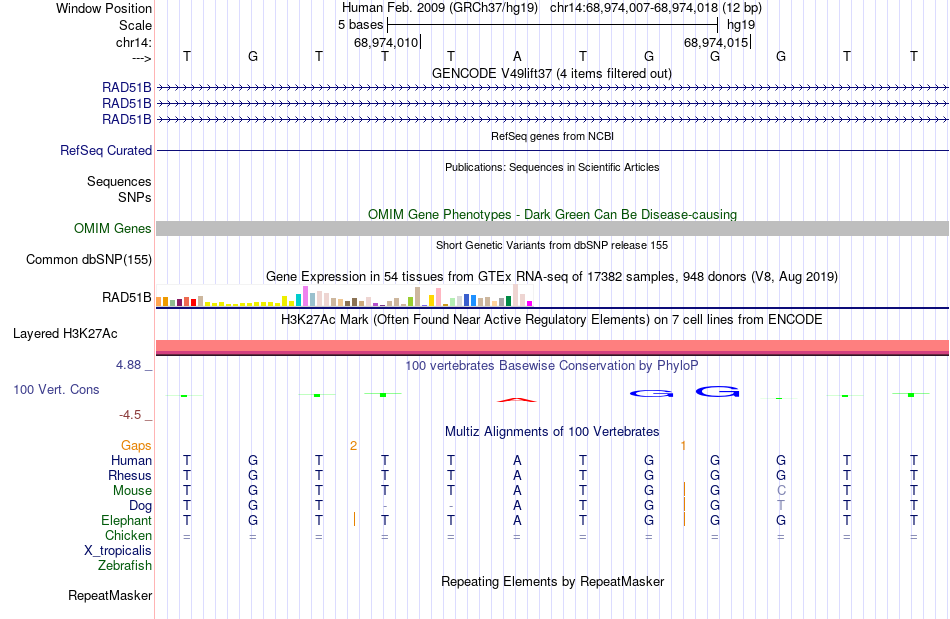950x619 pixels.
Task: Click the Human Feb. 2009 (GRCh37/hg19) heading
Action: coord(439,8)
